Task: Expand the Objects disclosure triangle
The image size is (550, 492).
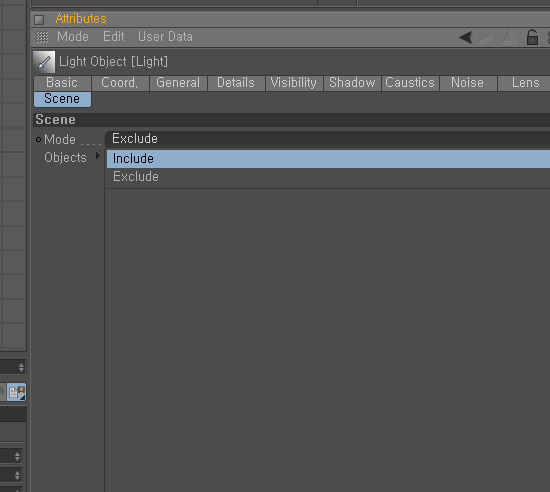Action: point(98,155)
